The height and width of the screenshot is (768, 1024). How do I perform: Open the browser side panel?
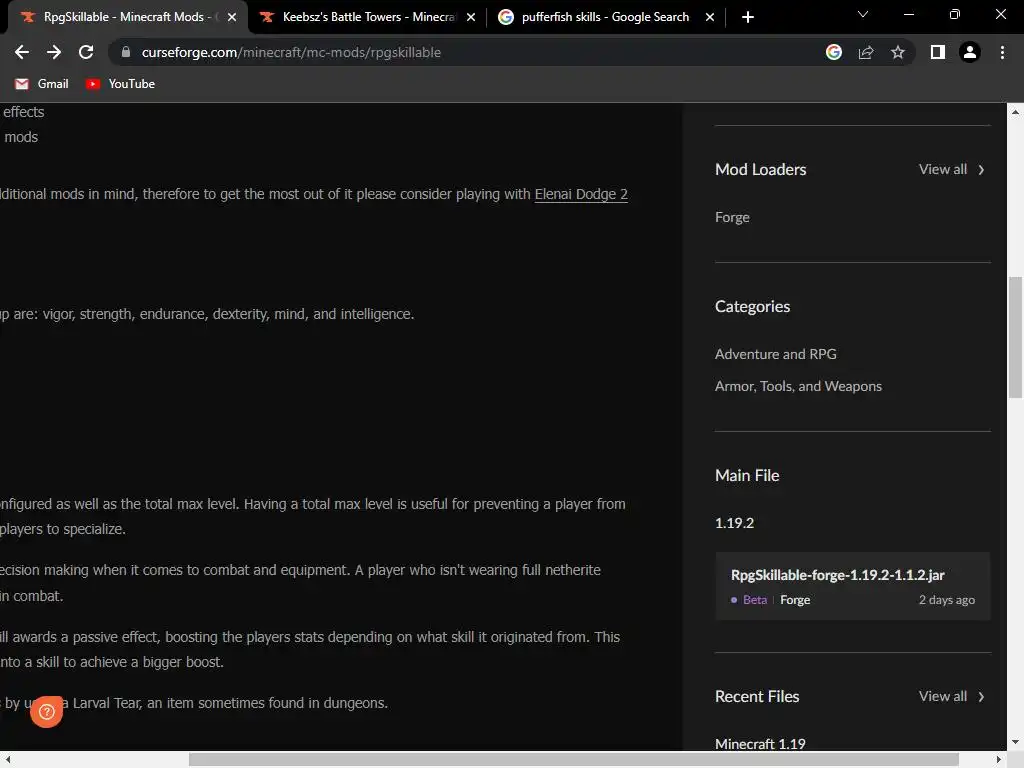point(938,52)
